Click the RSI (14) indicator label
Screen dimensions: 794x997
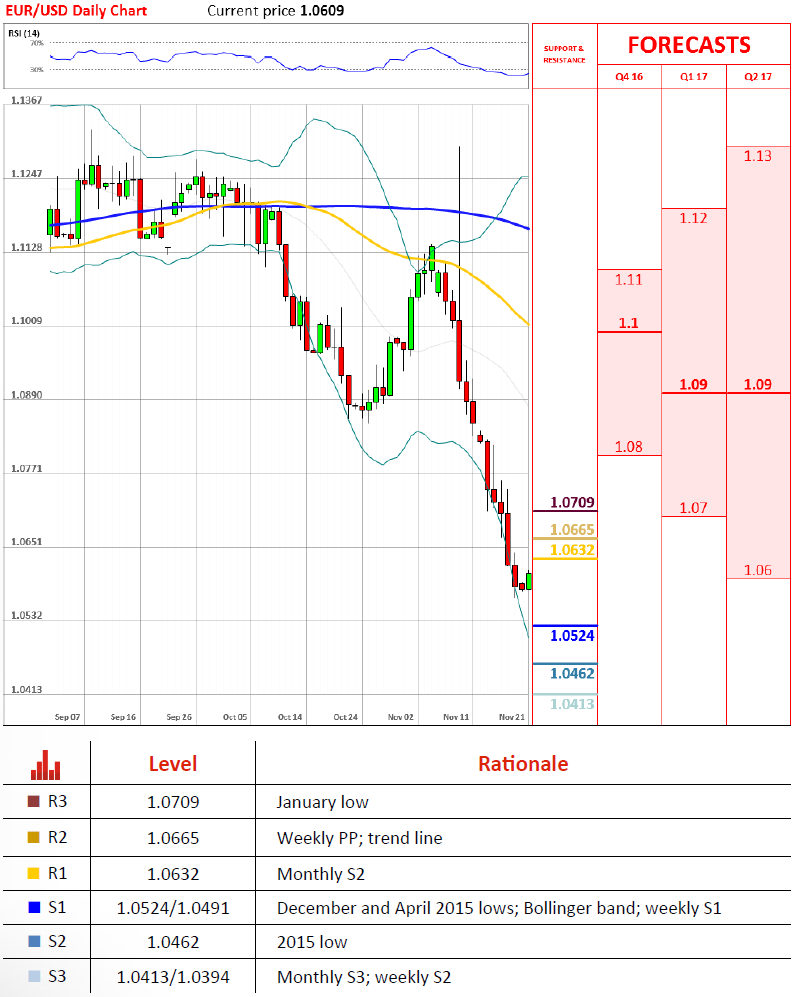pyautogui.click(x=24, y=33)
